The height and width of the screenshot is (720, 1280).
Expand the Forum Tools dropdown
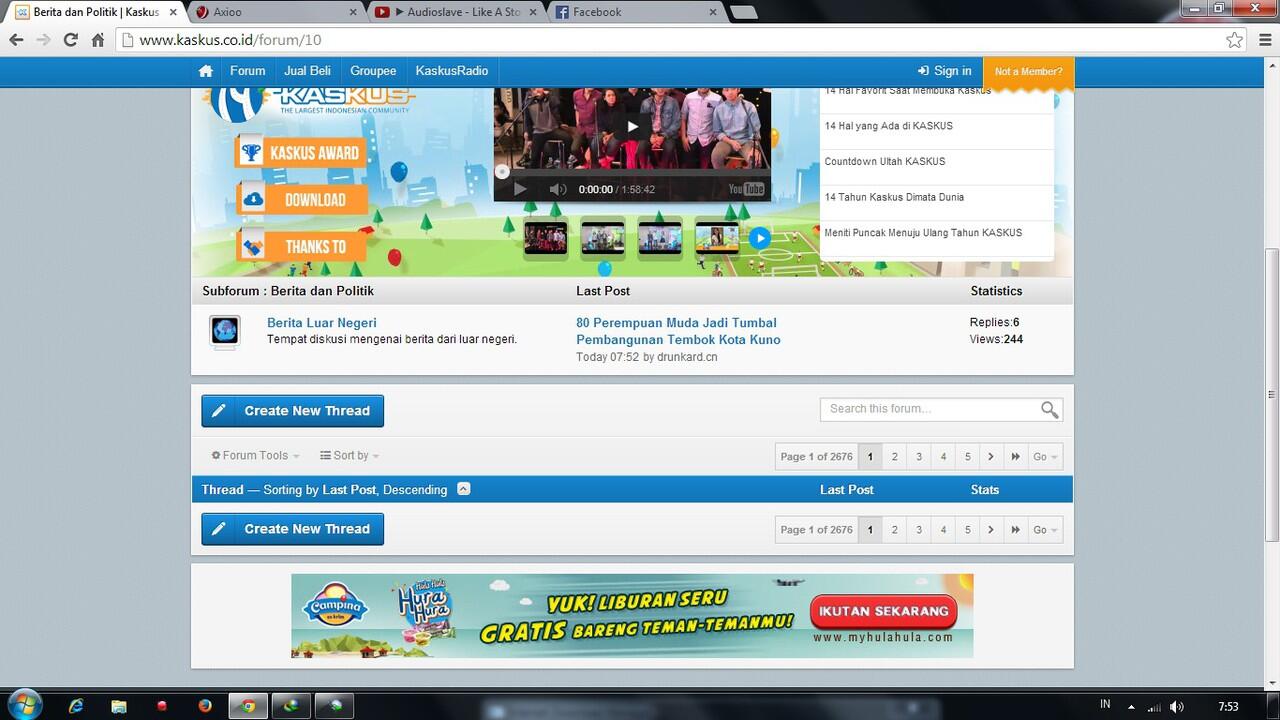(255, 456)
